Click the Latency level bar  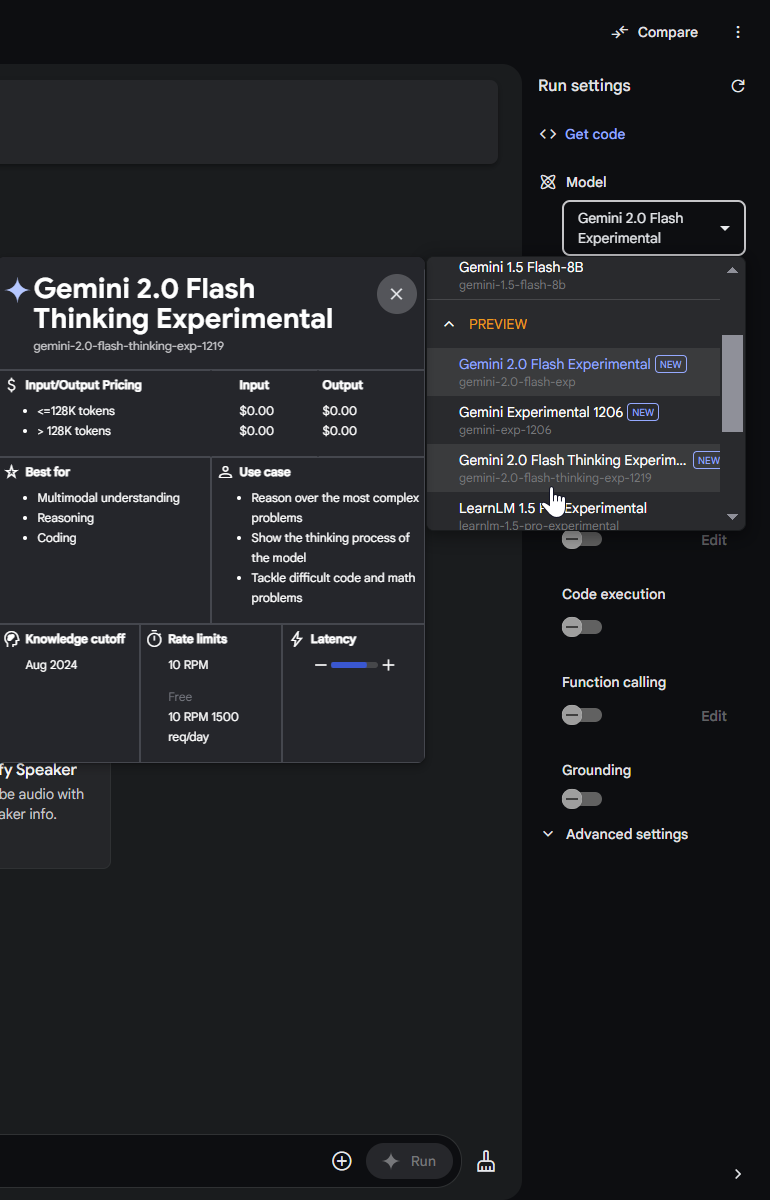[354, 665]
